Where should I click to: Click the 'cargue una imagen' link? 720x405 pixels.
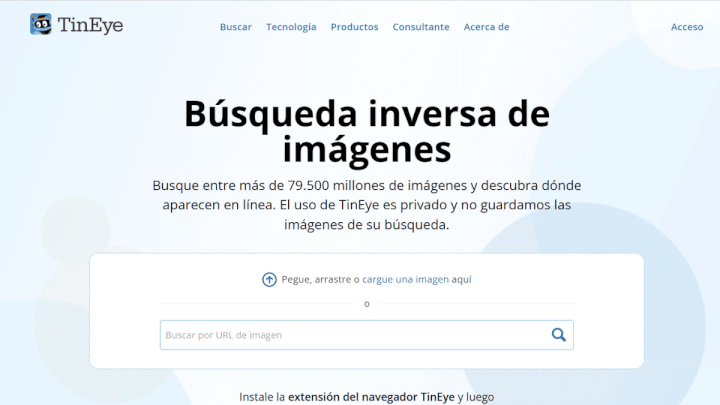[405, 279]
